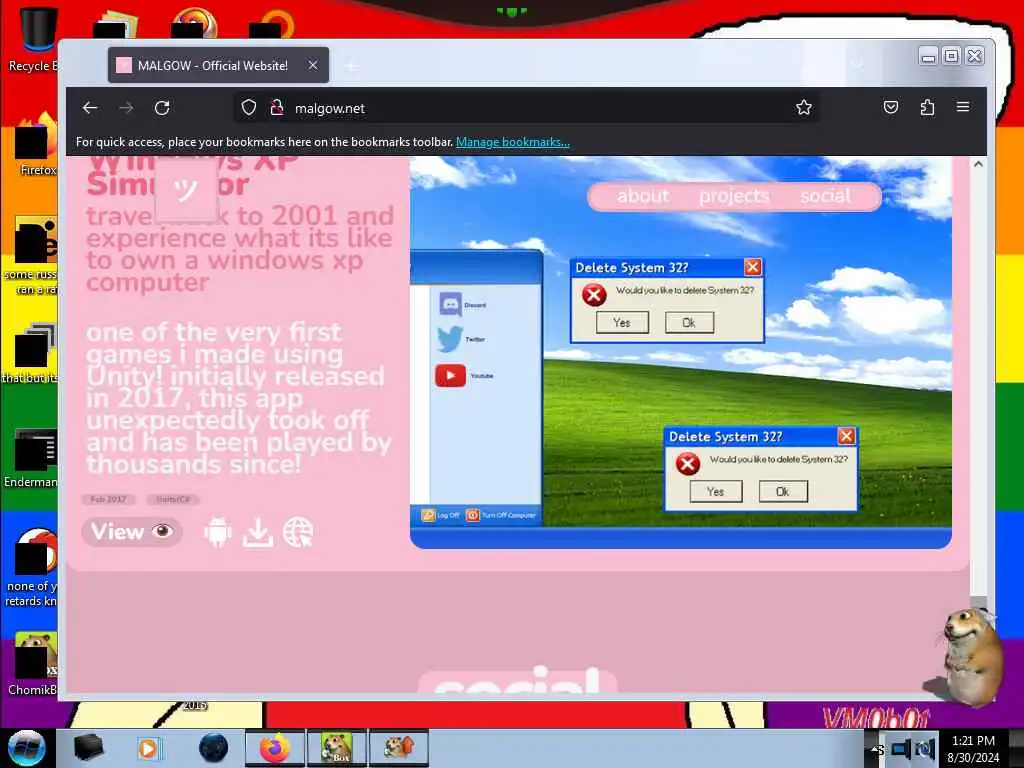This screenshot has height=768, width=1024.
Task: Click Log Off in XP start menu
Action: point(441,515)
